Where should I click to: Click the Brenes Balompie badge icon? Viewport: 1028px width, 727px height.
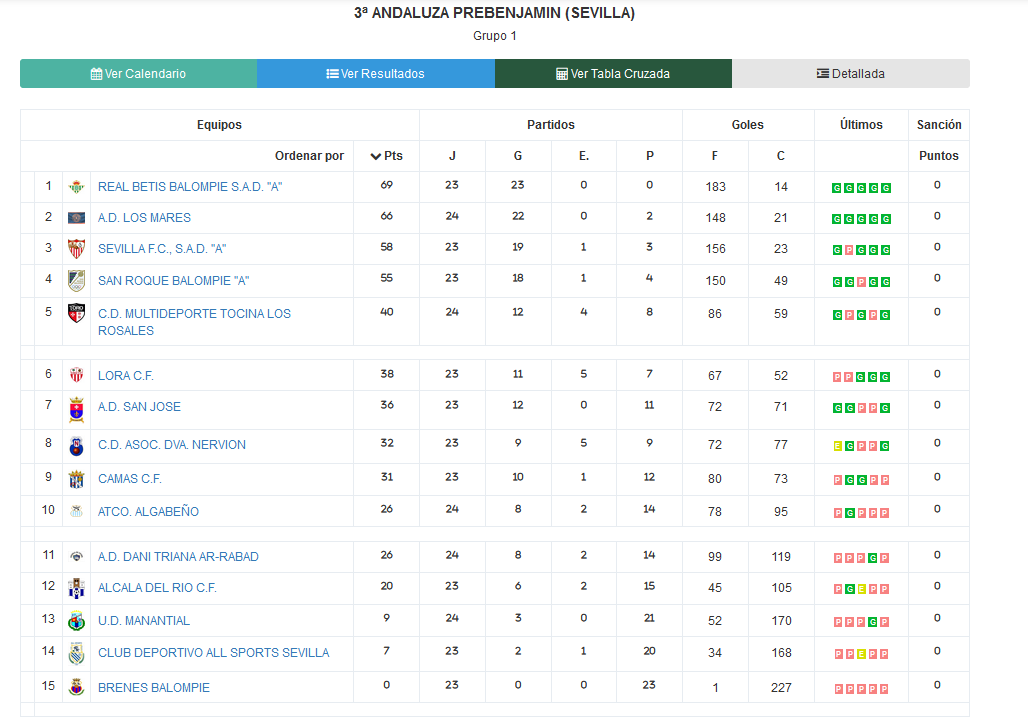[x=77, y=687]
